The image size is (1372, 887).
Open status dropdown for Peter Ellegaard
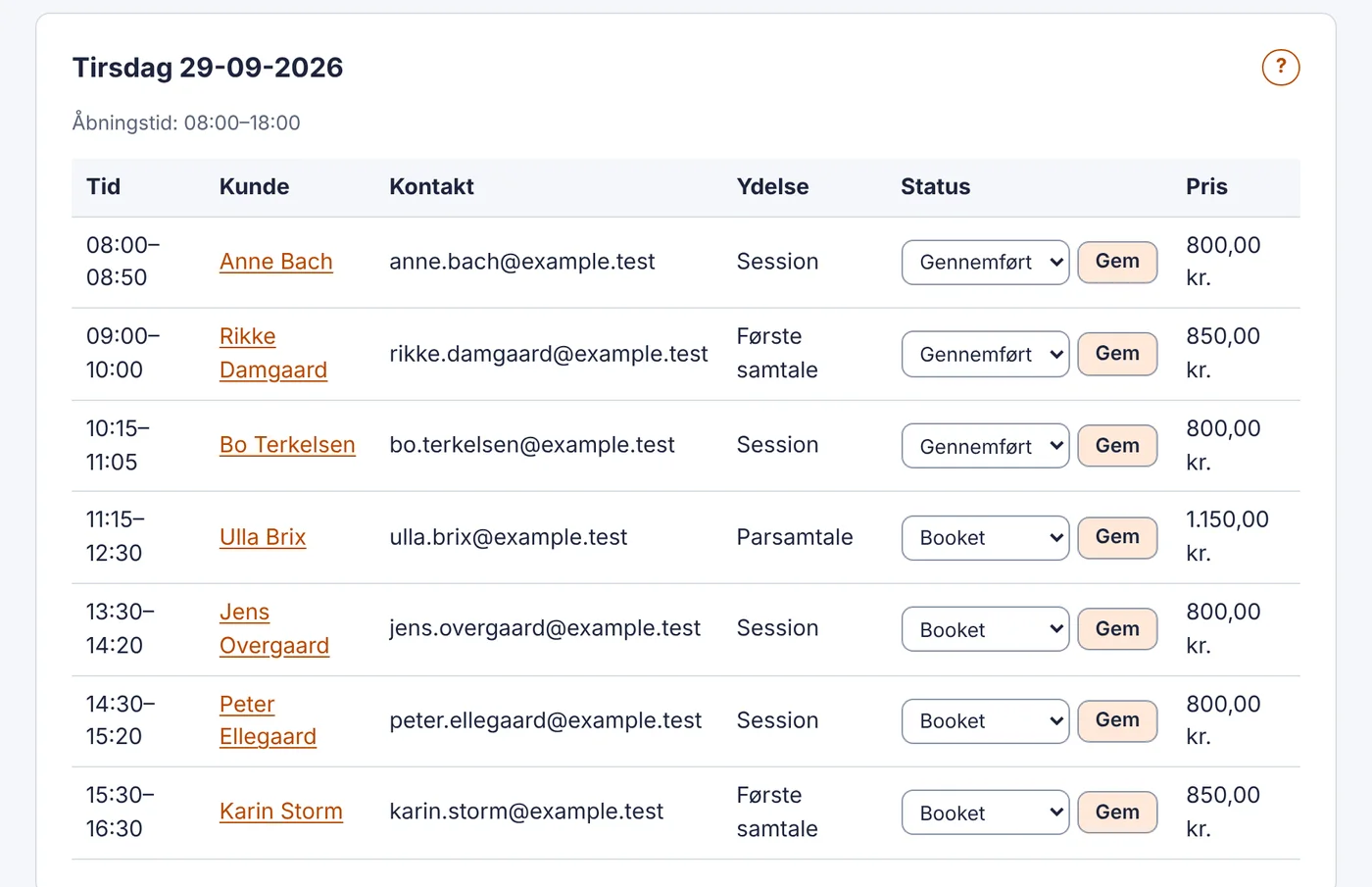(985, 721)
